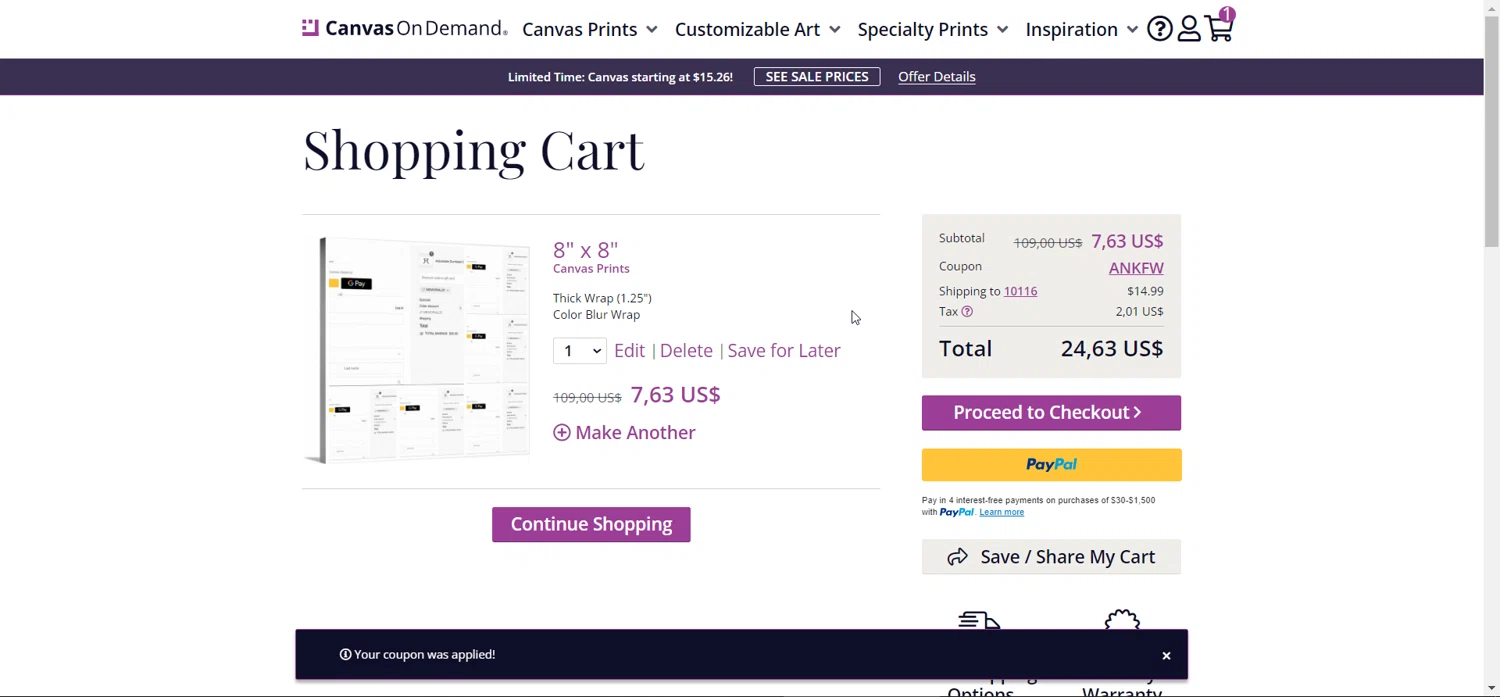
Task: Expand the Canvas Prints menu
Action: (x=590, y=29)
